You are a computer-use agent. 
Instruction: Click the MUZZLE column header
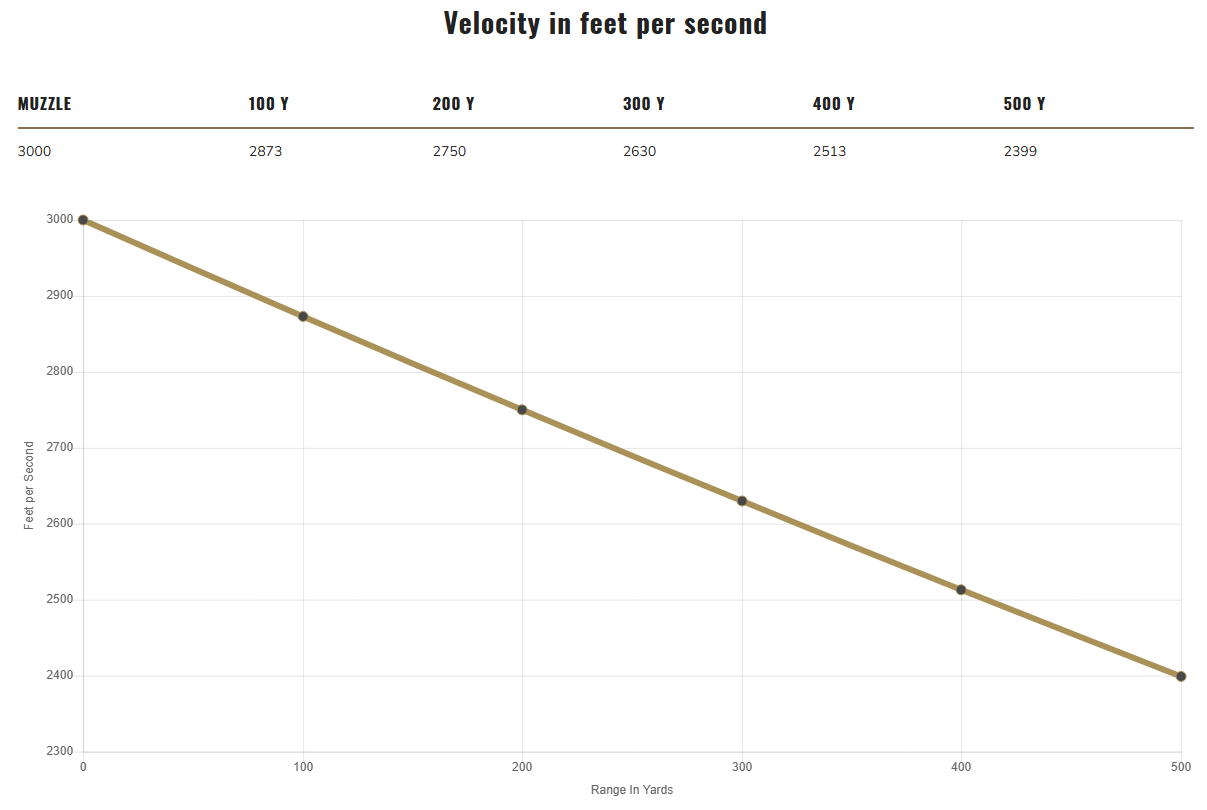click(x=45, y=104)
